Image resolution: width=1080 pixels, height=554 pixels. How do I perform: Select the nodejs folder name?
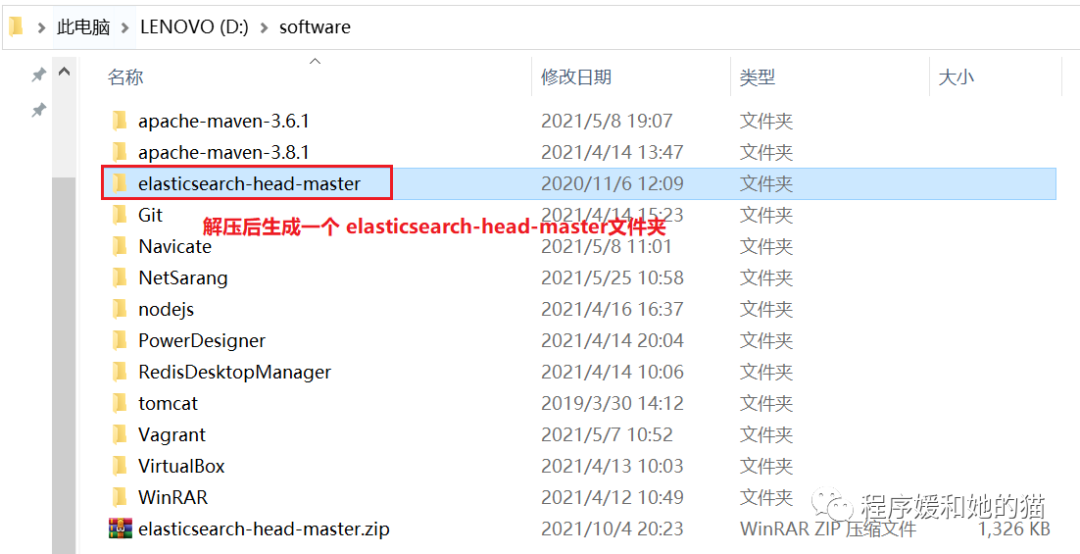(x=166, y=309)
